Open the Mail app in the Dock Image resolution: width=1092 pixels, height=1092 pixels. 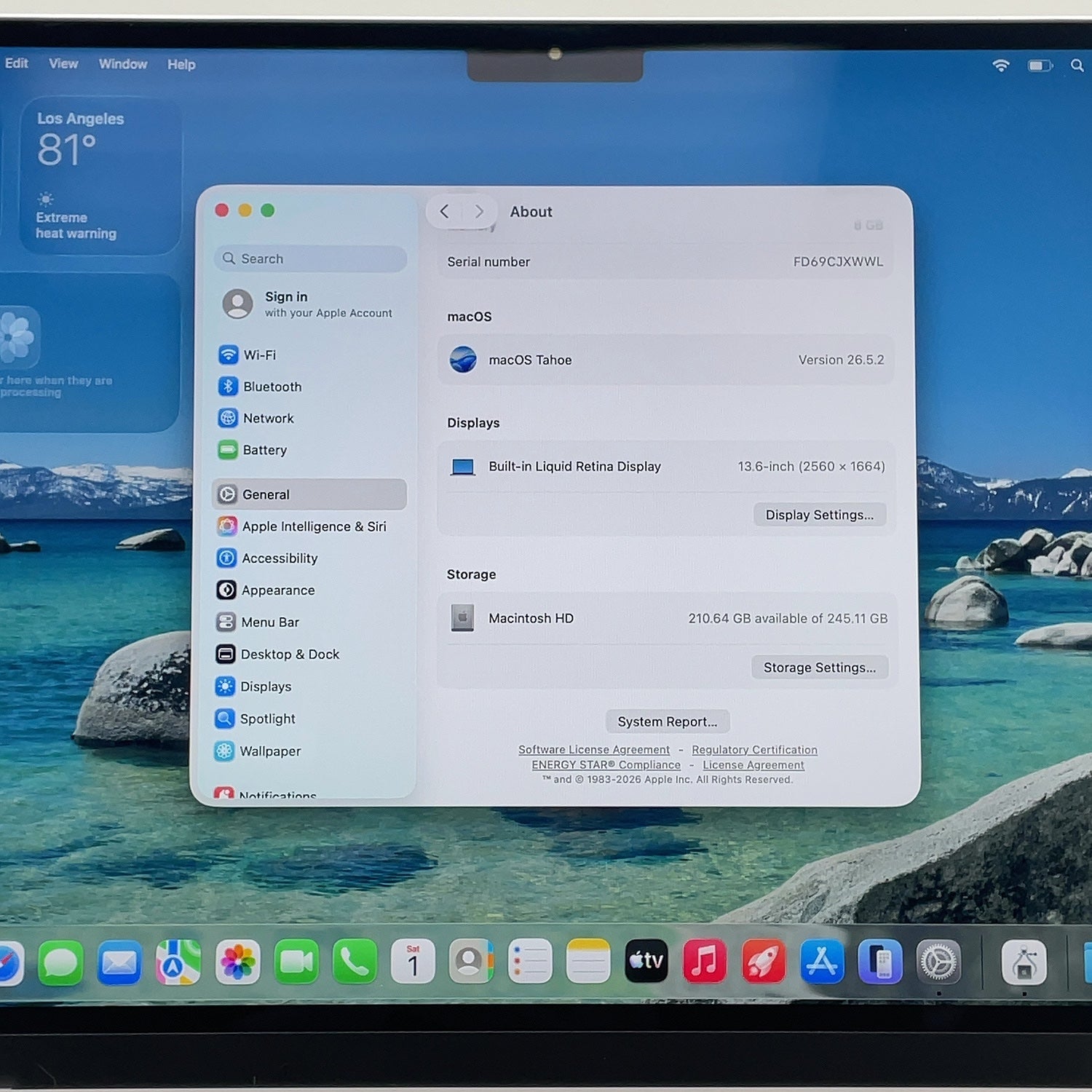pyautogui.click(x=119, y=962)
